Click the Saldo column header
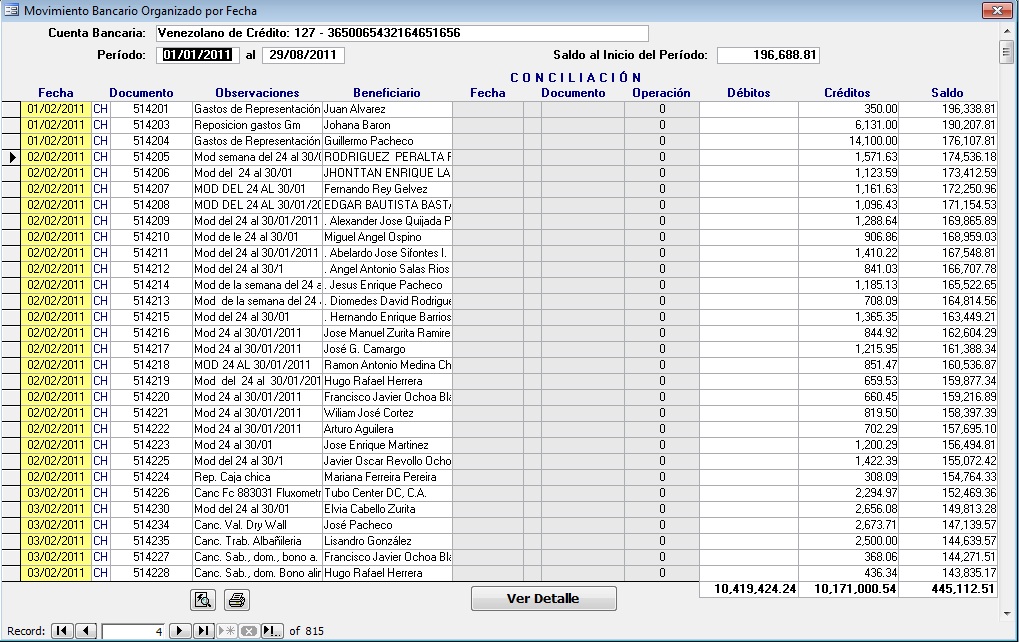This screenshot has height=642, width=1019. tap(947, 93)
